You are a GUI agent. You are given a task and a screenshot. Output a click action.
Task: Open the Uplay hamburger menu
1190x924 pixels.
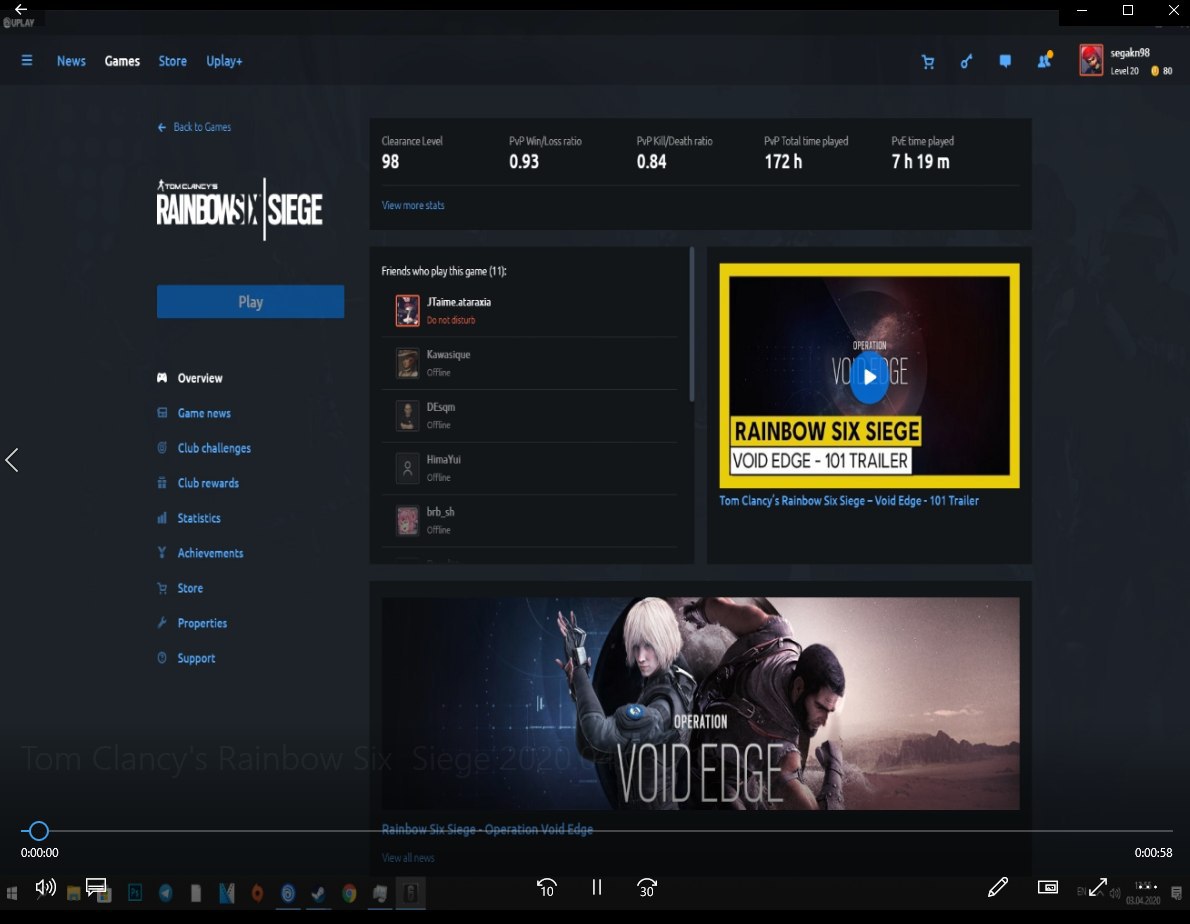[x=27, y=60]
